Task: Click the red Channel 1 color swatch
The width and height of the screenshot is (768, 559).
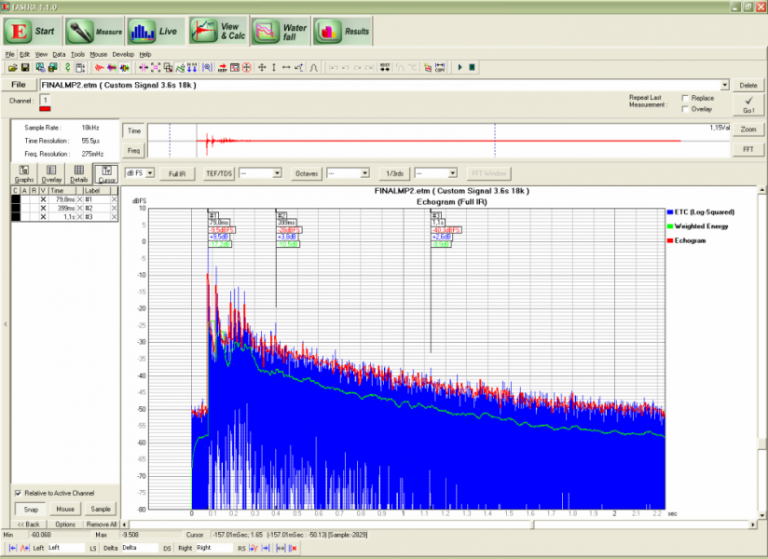Action: click(45, 108)
